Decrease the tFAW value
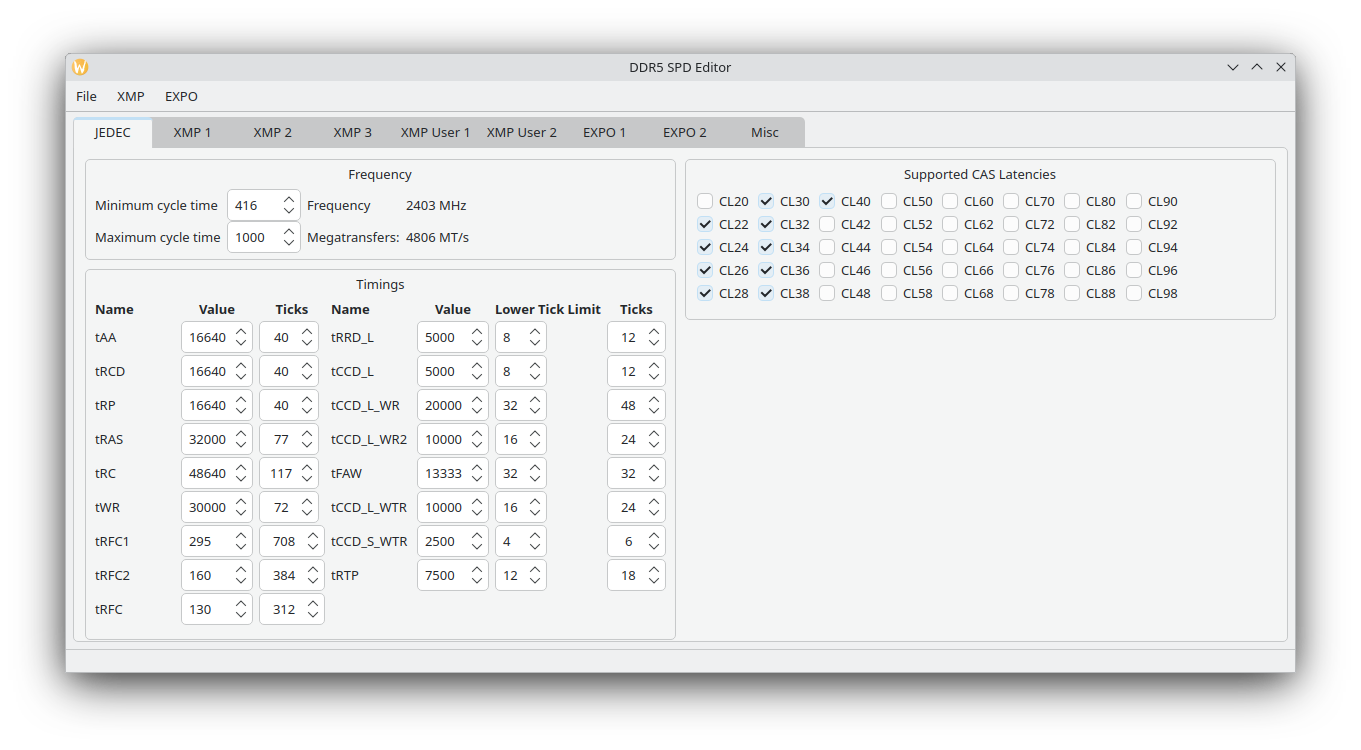 [x=477, y=479]
